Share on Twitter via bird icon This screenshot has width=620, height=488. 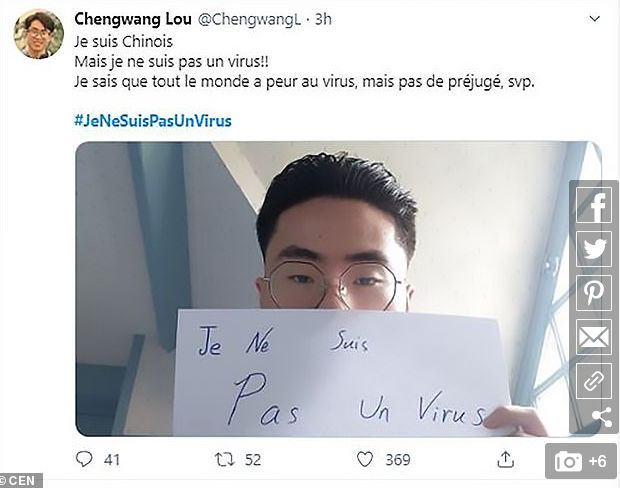[x=594, y=249]
